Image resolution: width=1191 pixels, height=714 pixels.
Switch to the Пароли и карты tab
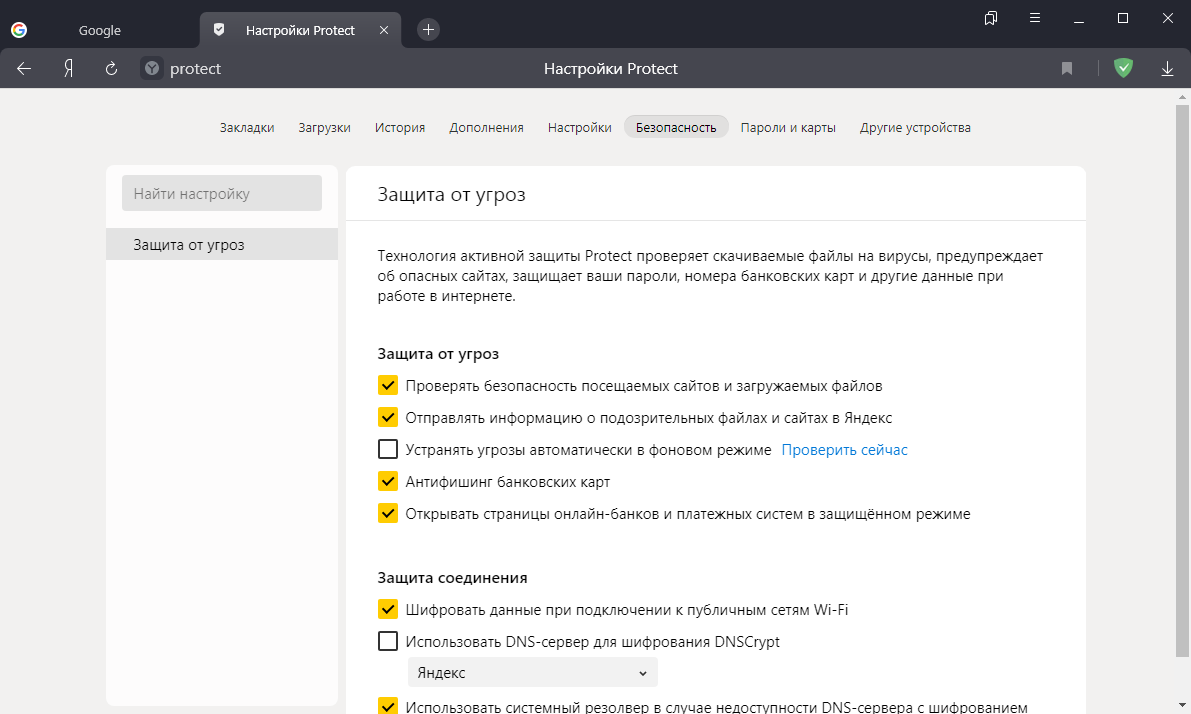[788, 127]
